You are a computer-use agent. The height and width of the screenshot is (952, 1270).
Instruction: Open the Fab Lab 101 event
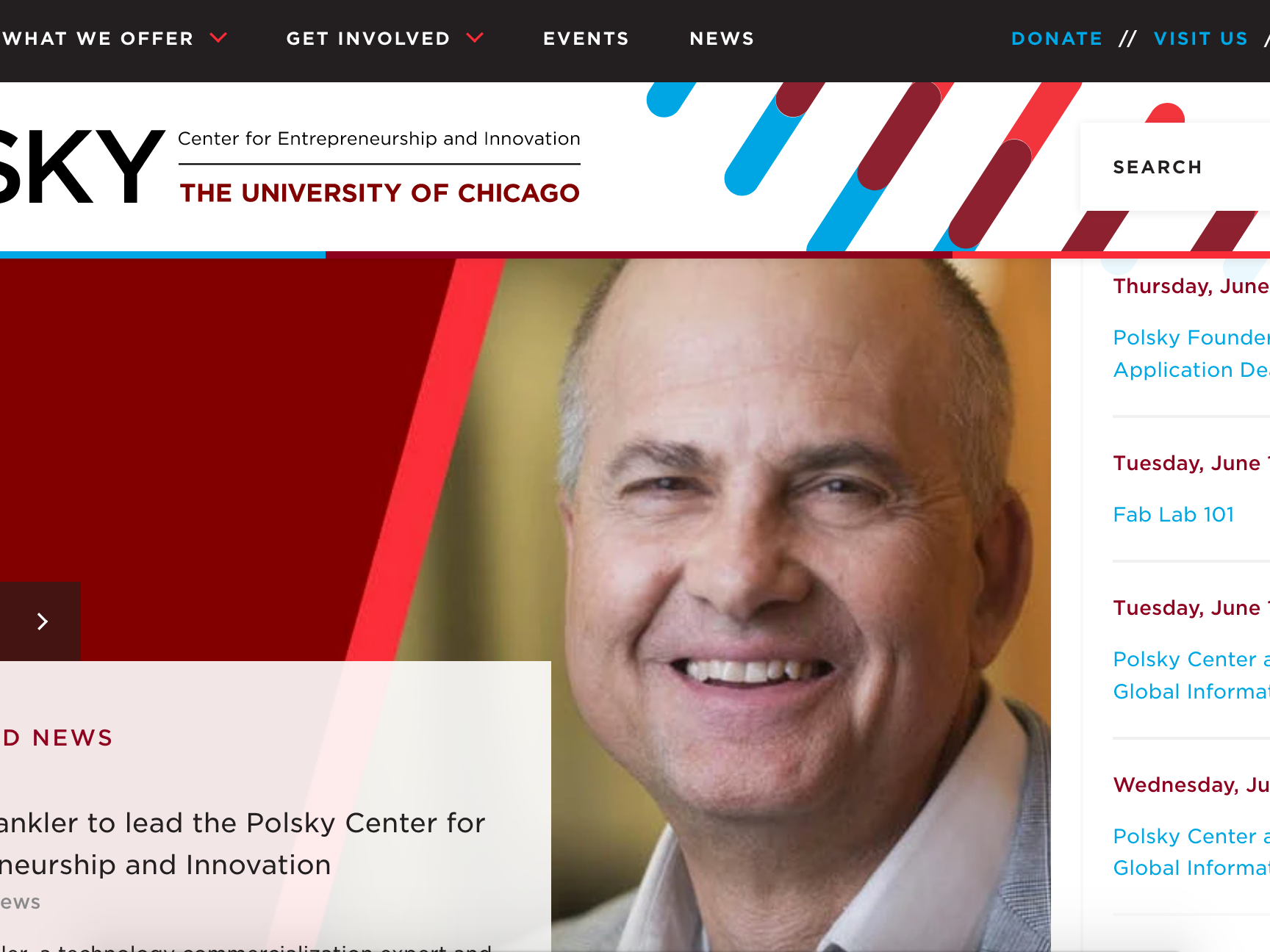pyautogui.click(x=1174, y=514)
